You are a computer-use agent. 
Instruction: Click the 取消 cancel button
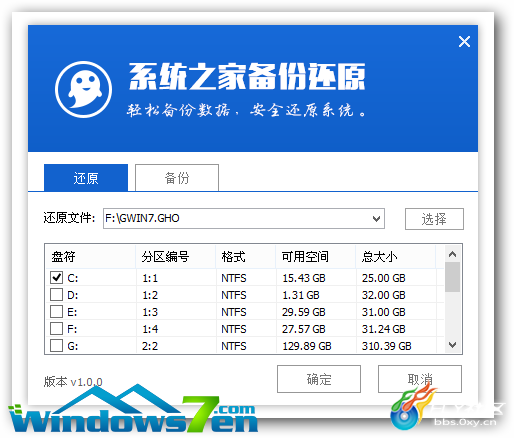point(420,379)
